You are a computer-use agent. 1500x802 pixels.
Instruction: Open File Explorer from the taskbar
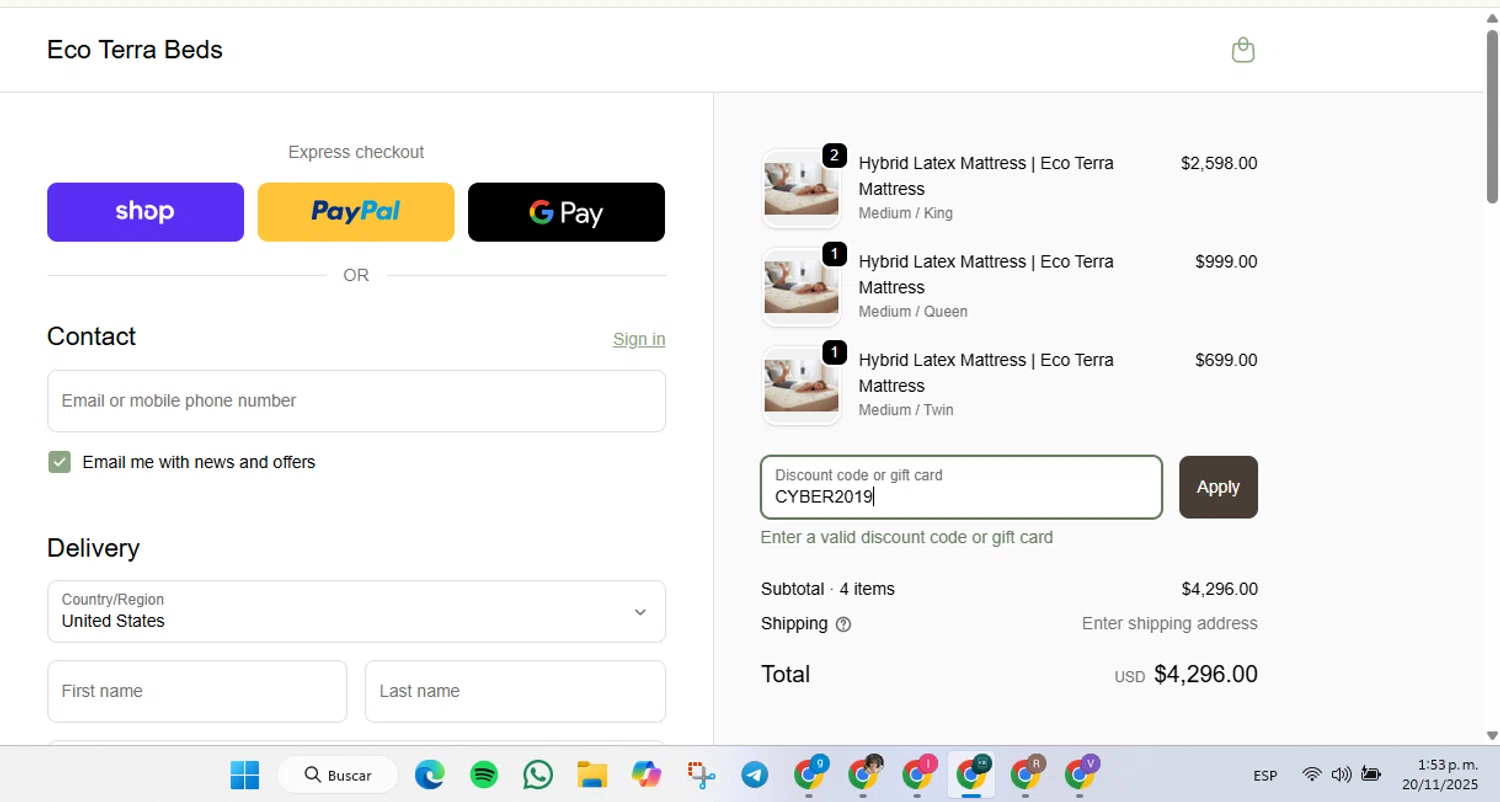click(592, 775)
